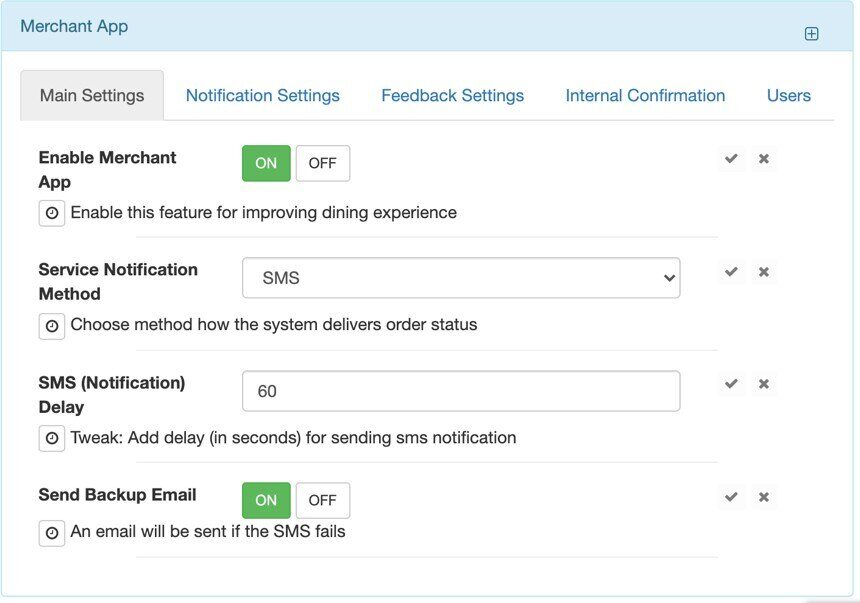
Task: Focus the SMS Notification Delay field
Action: point(461,391)
